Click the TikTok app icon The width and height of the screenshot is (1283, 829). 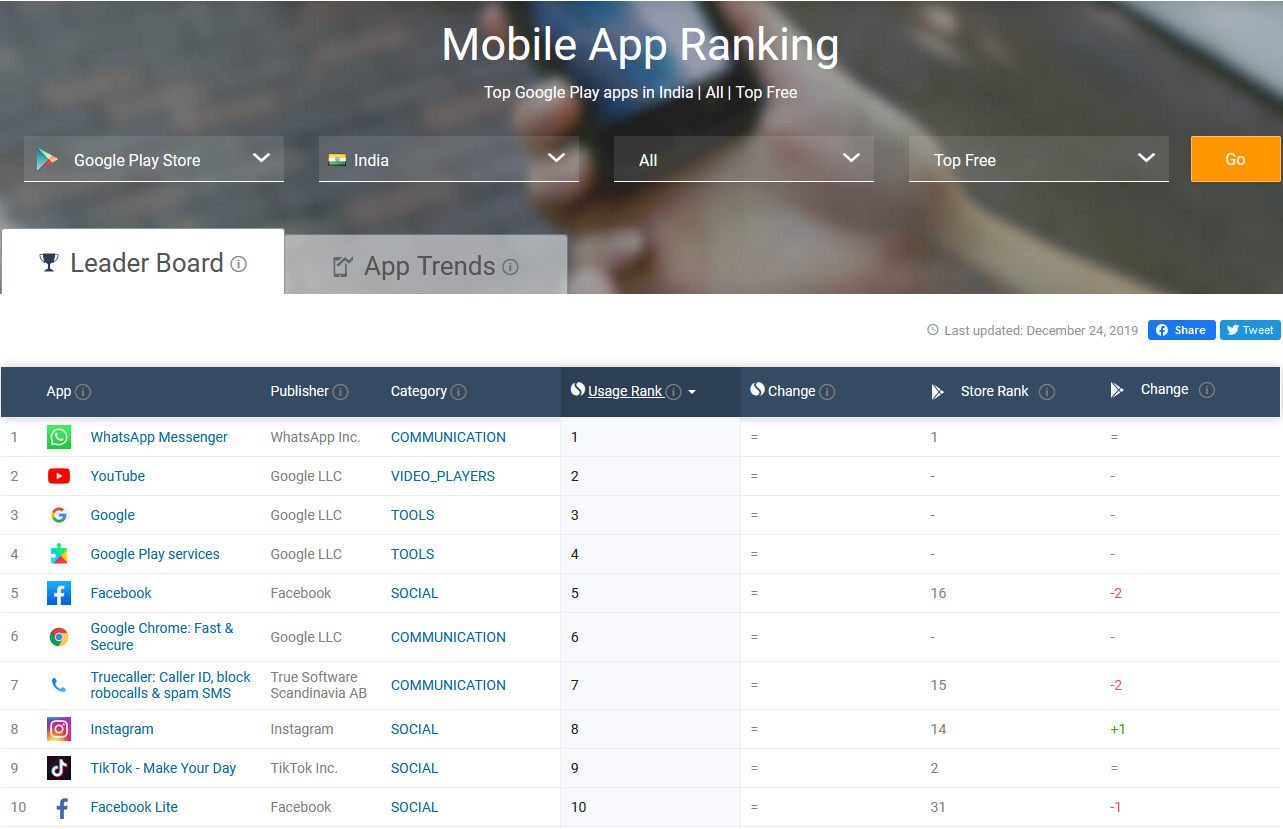(x=59, y=768)
